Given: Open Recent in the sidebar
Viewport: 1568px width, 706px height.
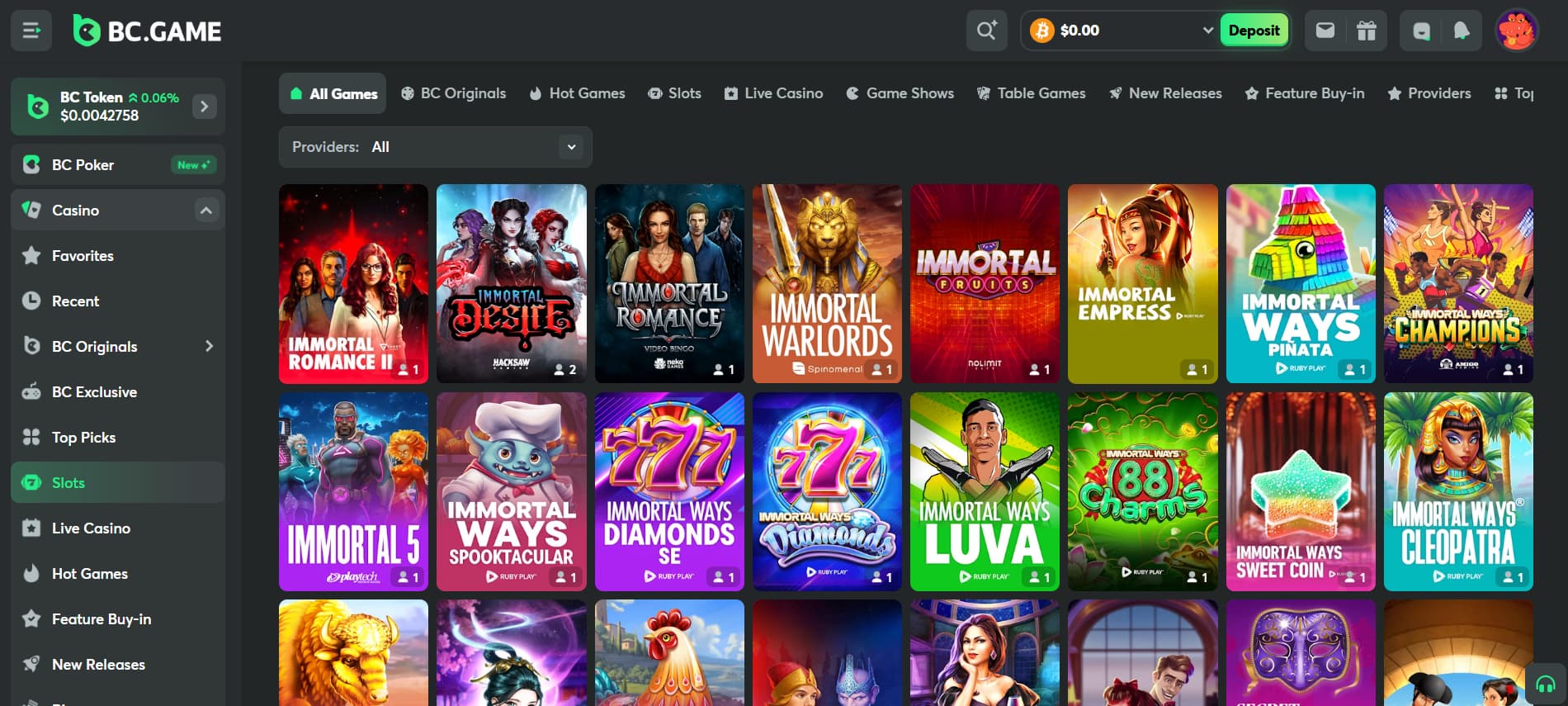Looking at the screenshot, I should [118, 301].
